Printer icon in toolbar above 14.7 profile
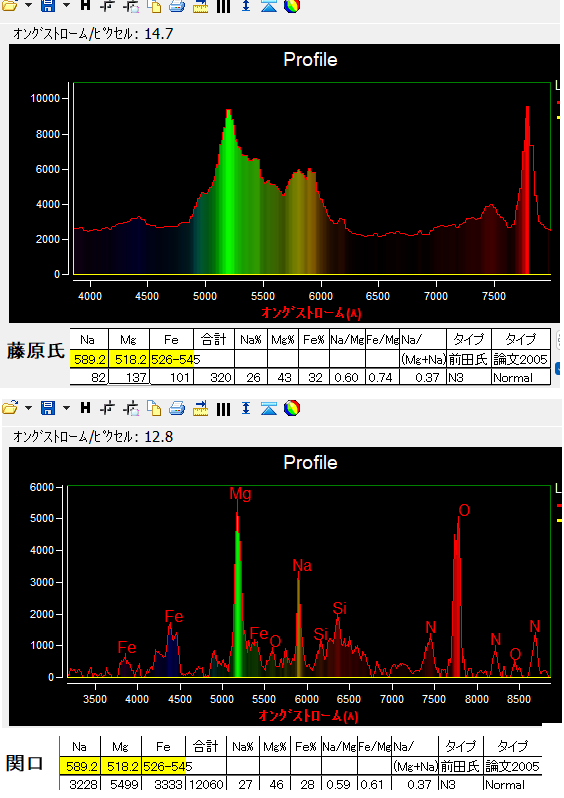The height and width of the screenshot is (798, 564). click(x=177, y=6)
